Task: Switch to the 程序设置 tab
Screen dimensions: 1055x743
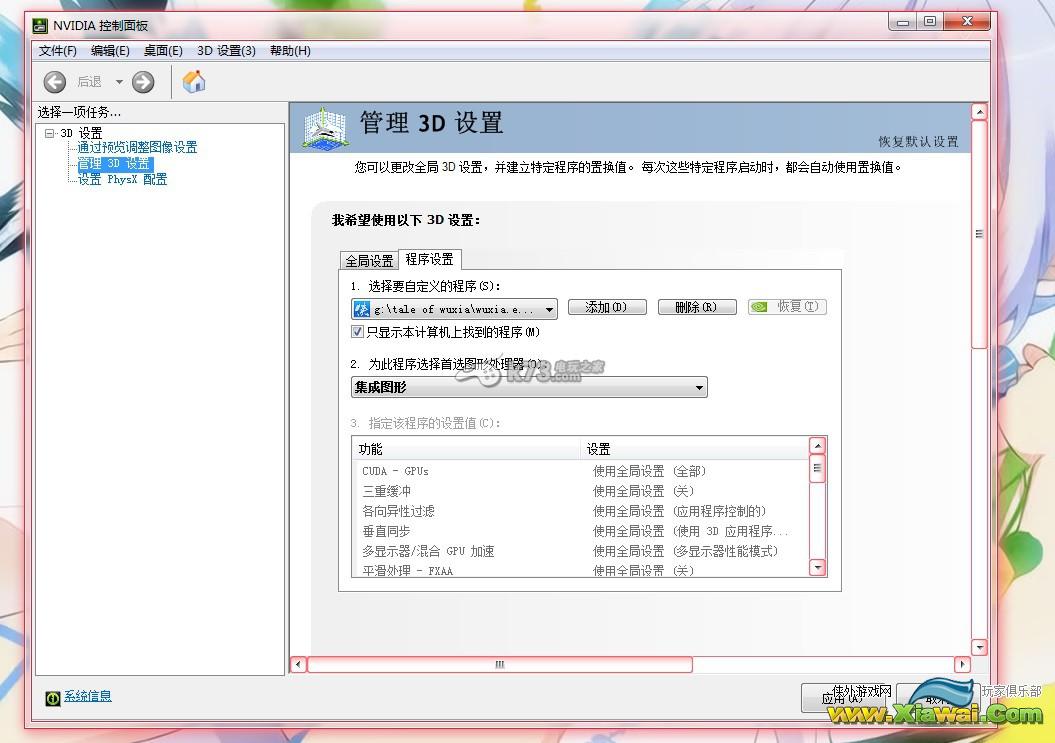Action: pos(429,259)
